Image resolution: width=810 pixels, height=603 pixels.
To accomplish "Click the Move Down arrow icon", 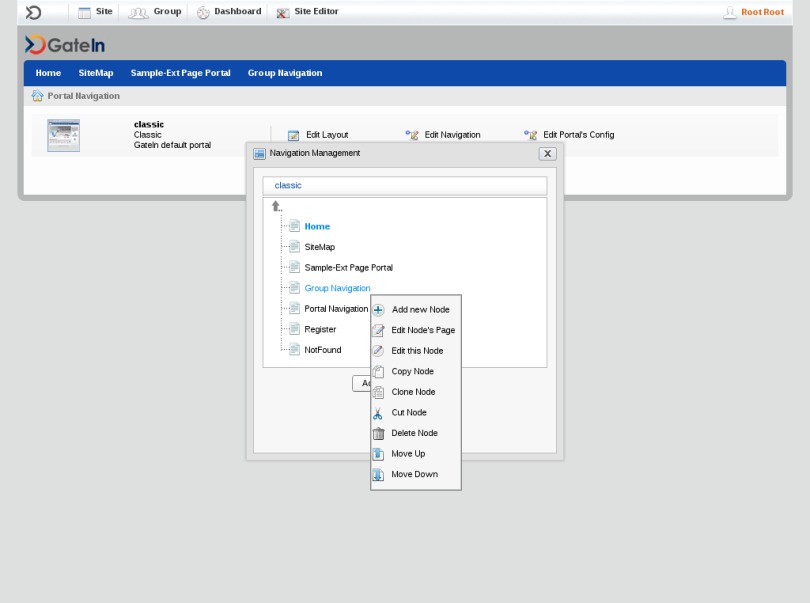I will click(x=378, y=475).
